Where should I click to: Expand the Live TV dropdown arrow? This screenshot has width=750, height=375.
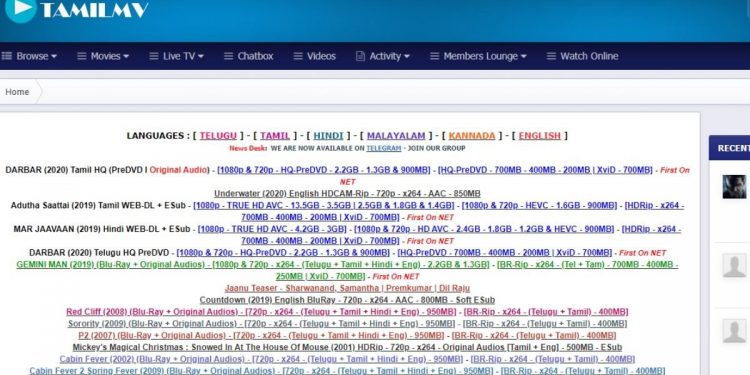click(200, 56)
